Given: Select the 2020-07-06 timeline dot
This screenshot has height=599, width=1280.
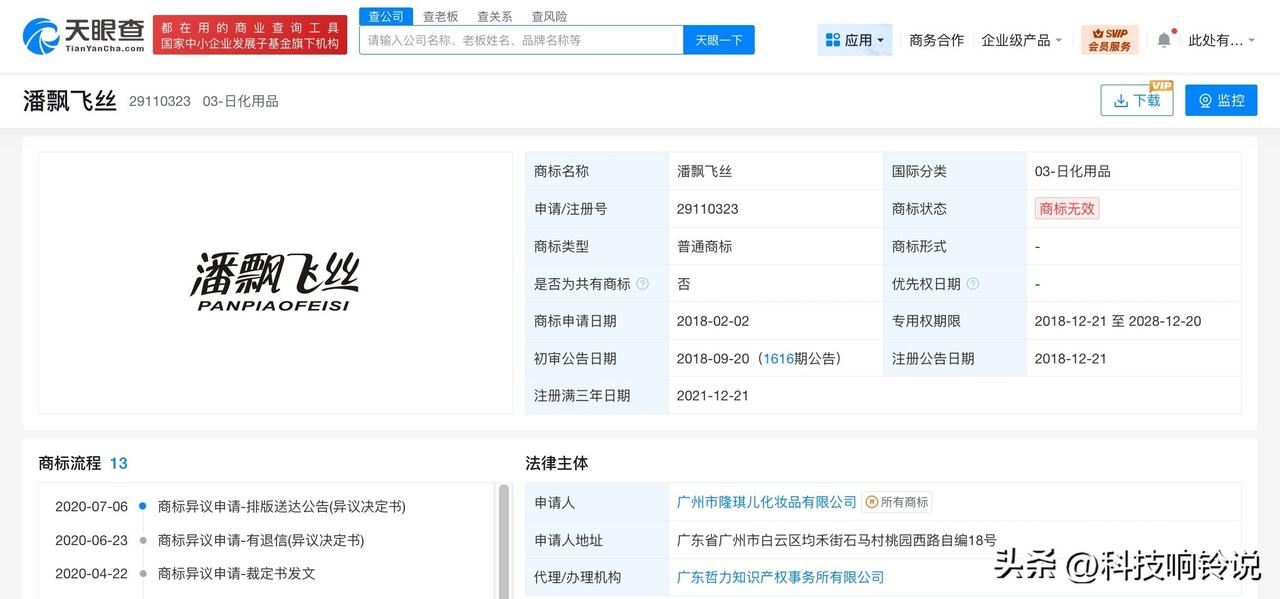Looking at the screenshot, I should [x=143, y=507].
